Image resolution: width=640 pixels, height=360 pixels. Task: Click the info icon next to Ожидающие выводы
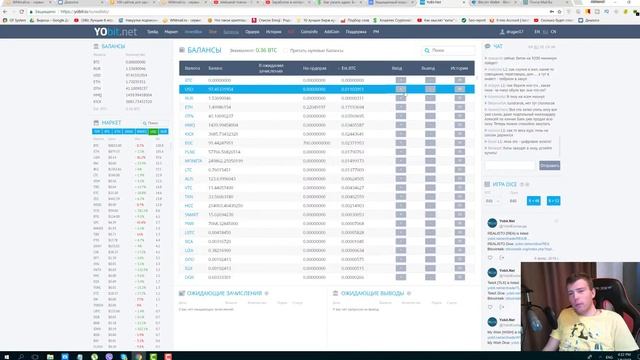coord(409,293)
